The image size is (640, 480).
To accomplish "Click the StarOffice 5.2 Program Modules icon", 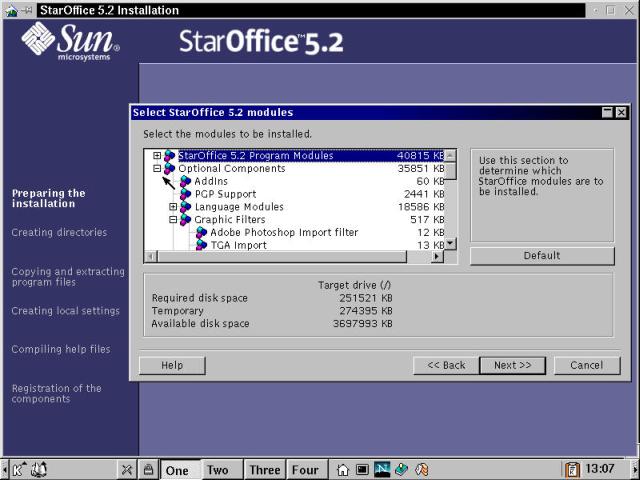I will [x=170, y=156].
